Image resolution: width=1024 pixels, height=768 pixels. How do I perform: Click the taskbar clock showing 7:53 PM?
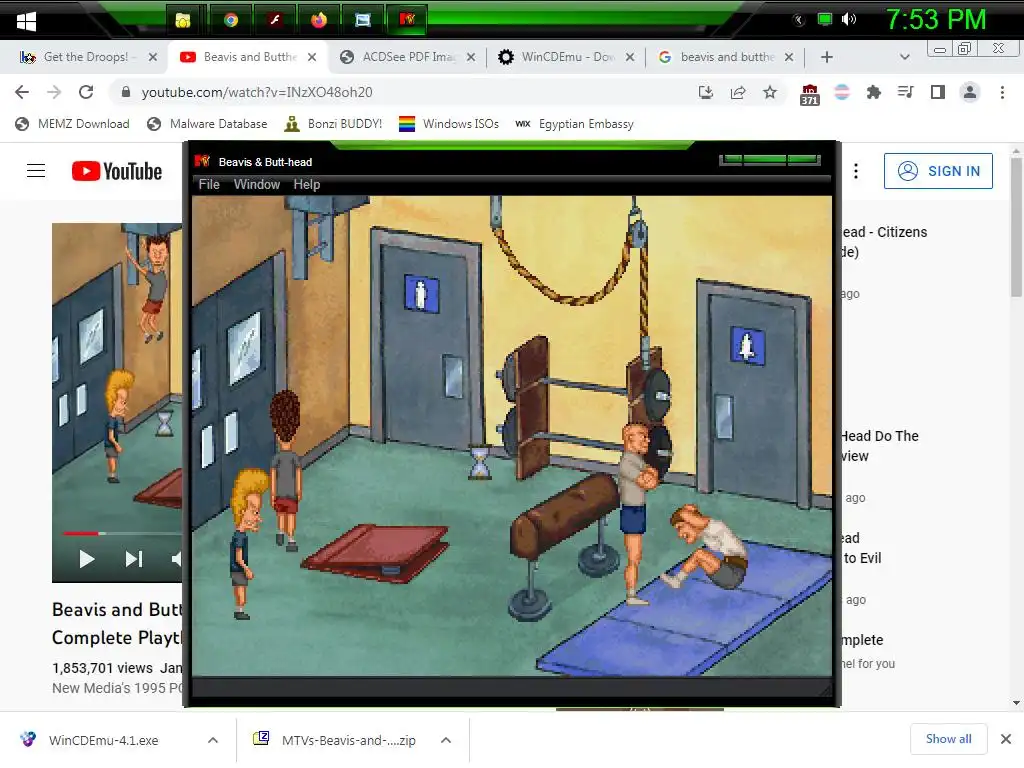936,20
